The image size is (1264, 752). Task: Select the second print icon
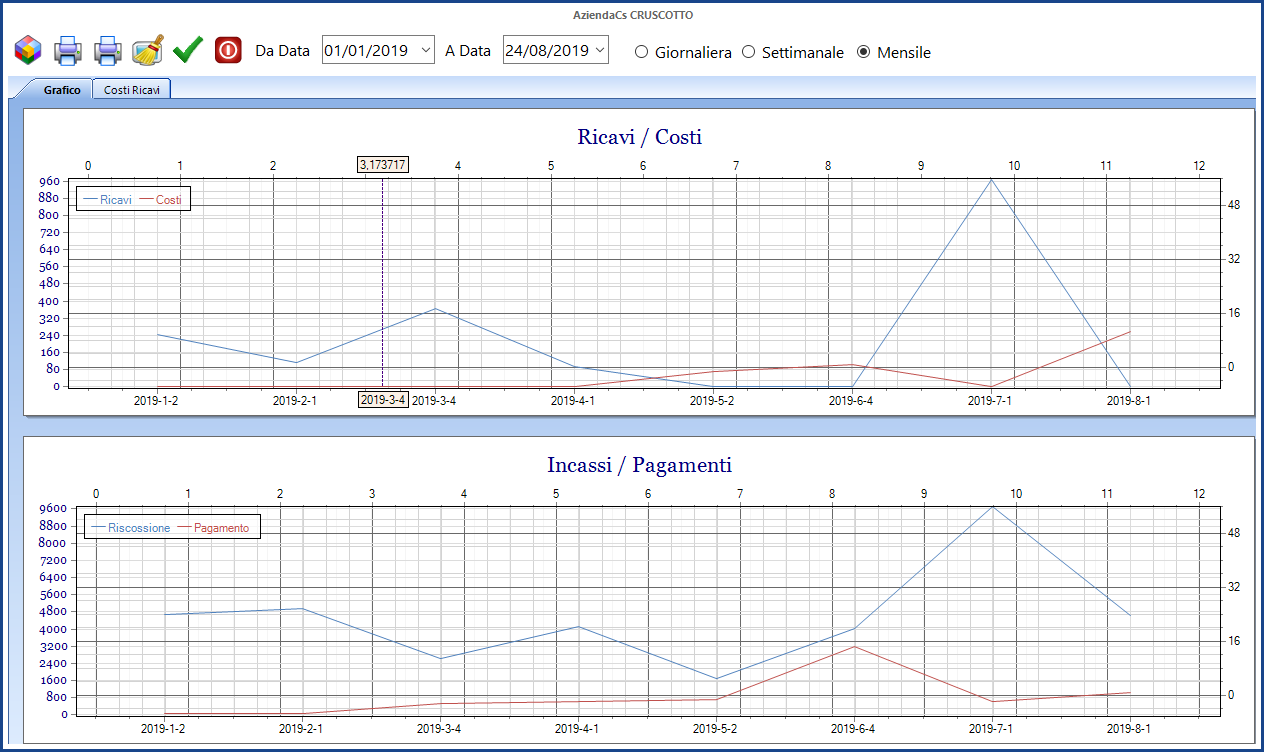107,48
